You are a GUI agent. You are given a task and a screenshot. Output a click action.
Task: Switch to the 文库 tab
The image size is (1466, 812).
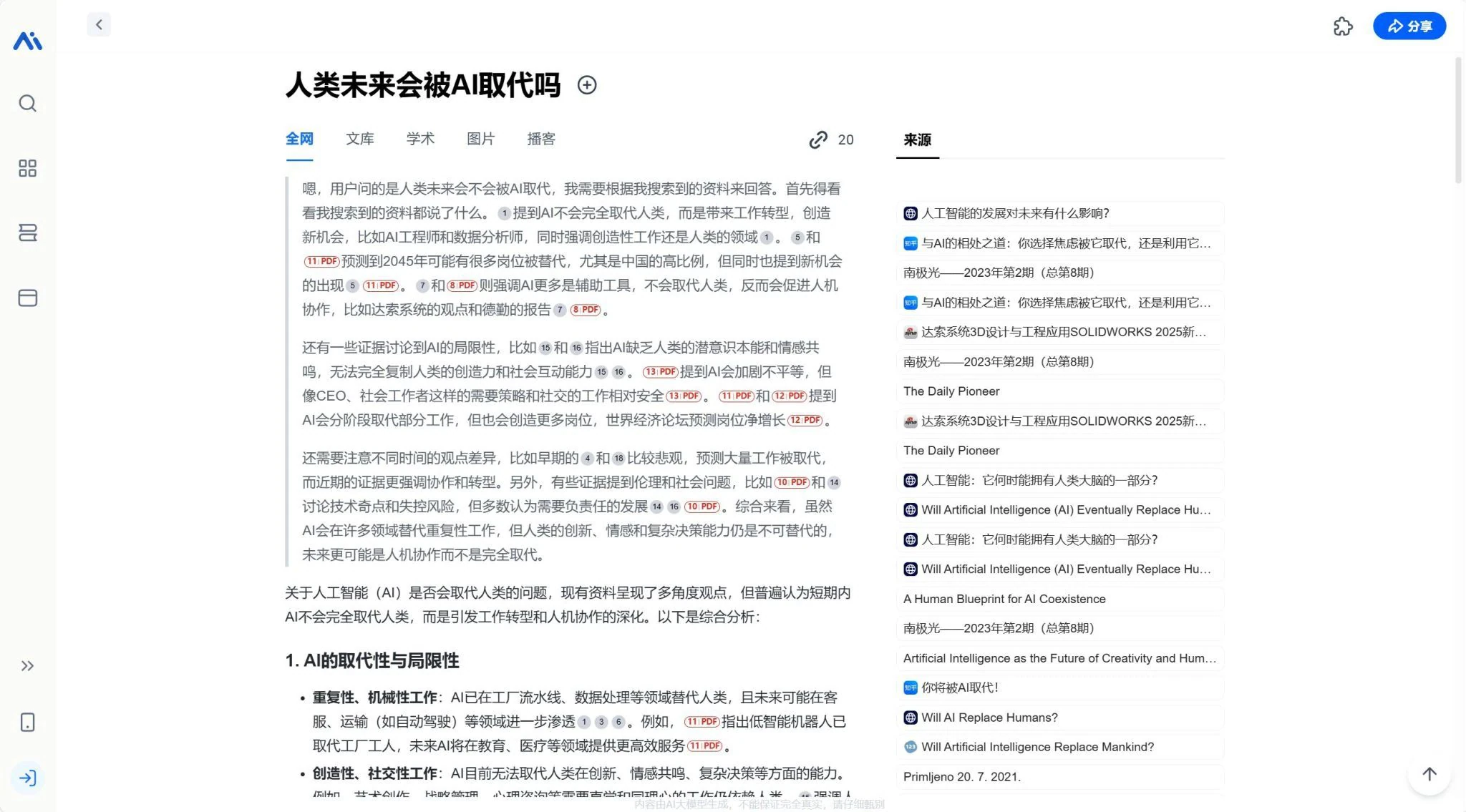click(359, 139)
